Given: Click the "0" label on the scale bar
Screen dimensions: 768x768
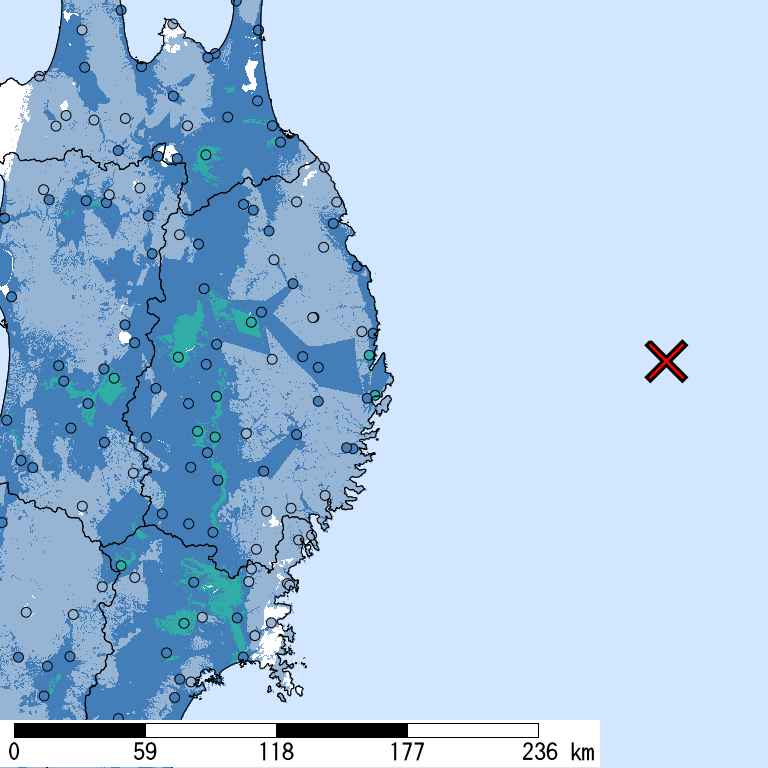Looking at the screenshot, I should (x=15, y=752).
